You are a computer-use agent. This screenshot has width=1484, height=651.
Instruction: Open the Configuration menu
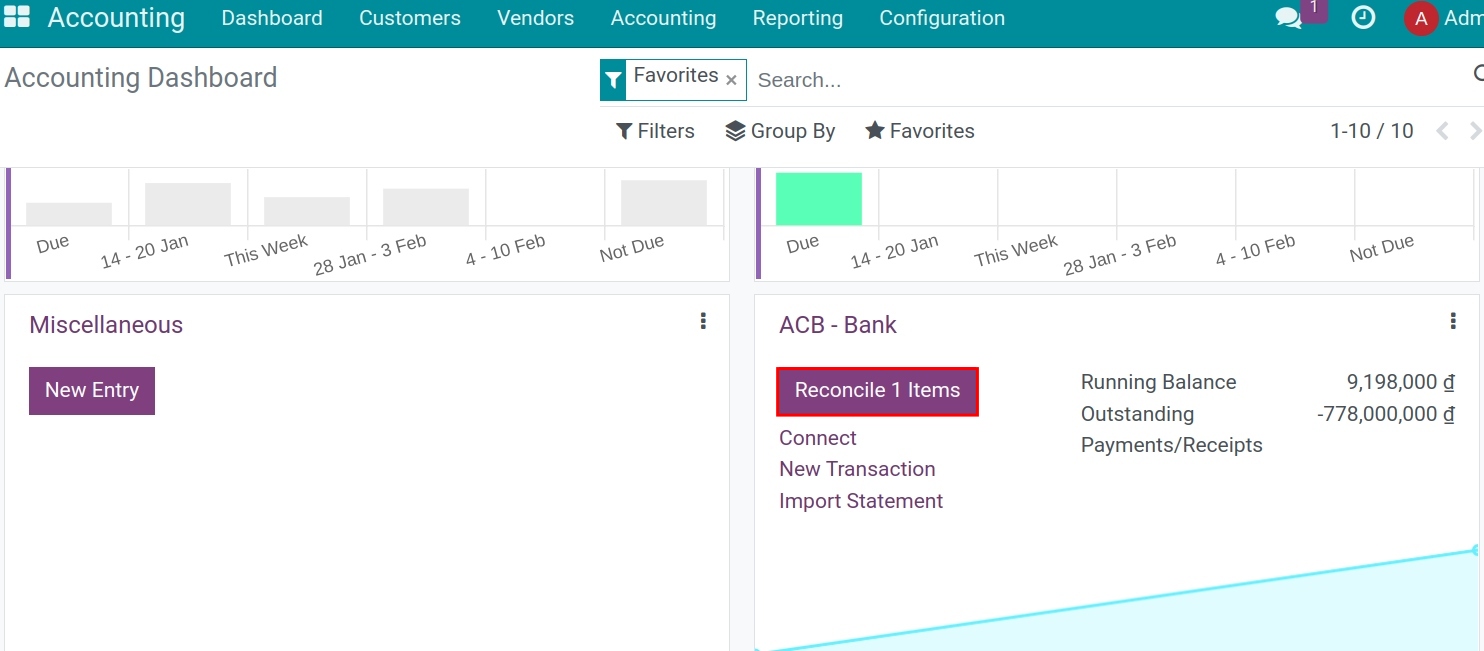pos(942,18)
